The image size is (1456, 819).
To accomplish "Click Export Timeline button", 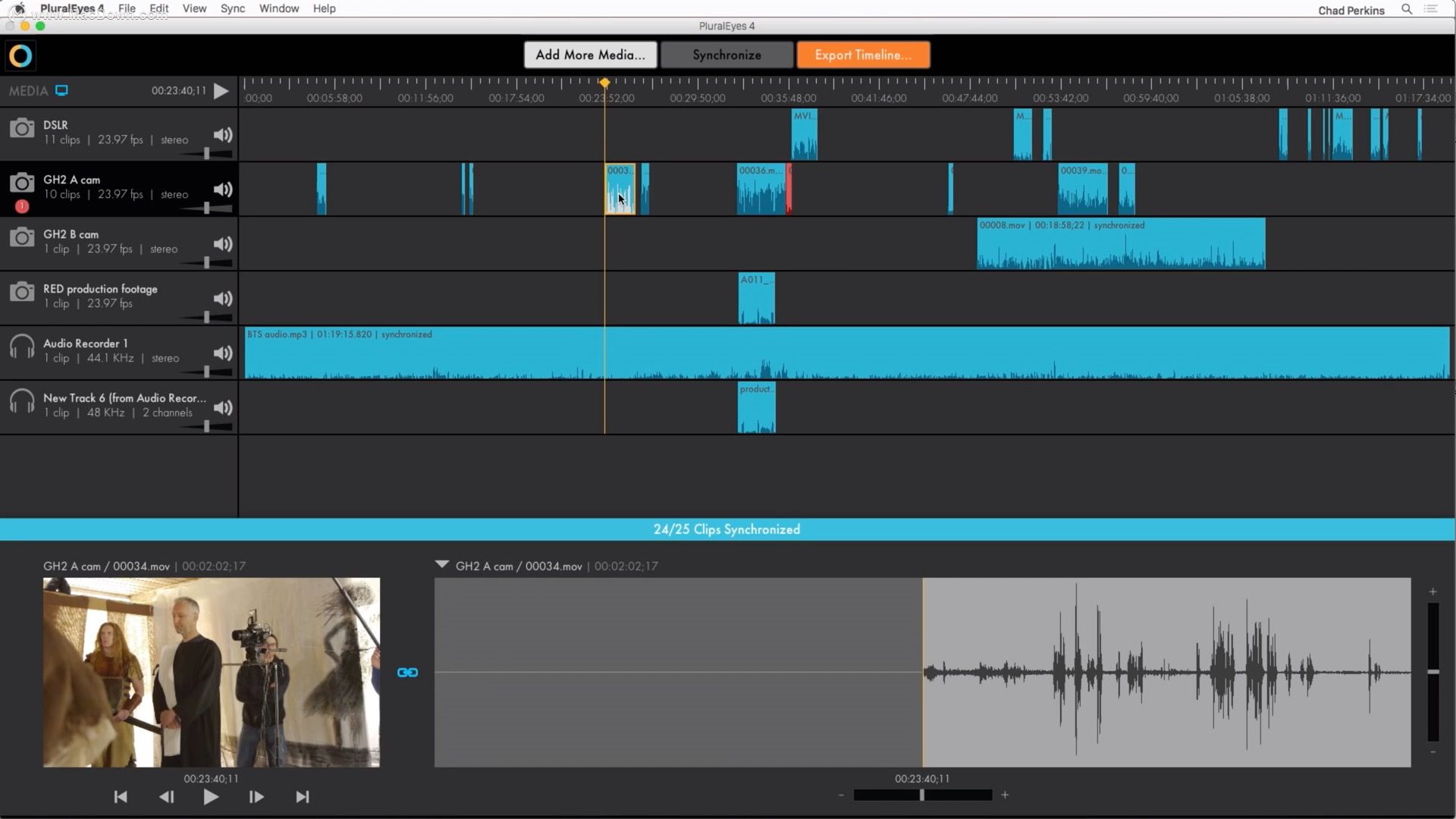I will point(863,55).
